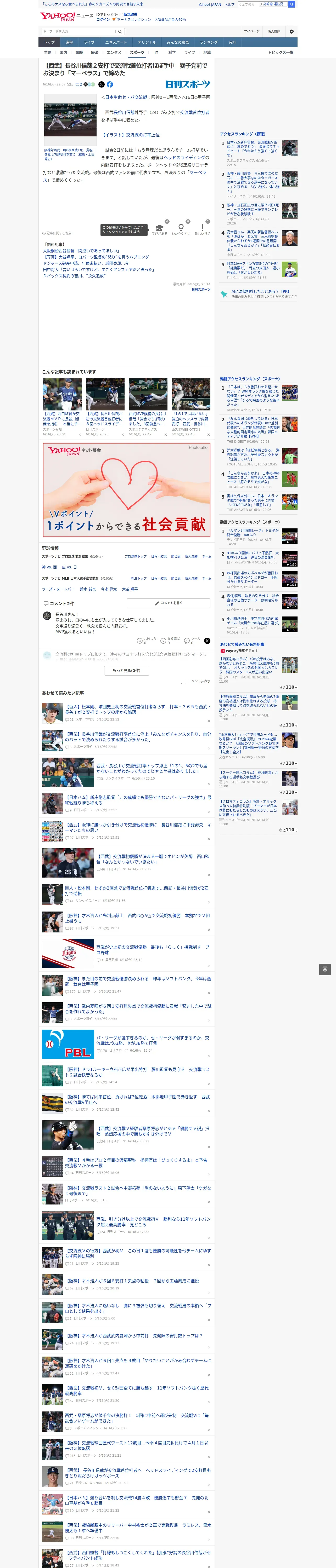
Task: Open the ランキング tab
Action: [x=209, y=42]
